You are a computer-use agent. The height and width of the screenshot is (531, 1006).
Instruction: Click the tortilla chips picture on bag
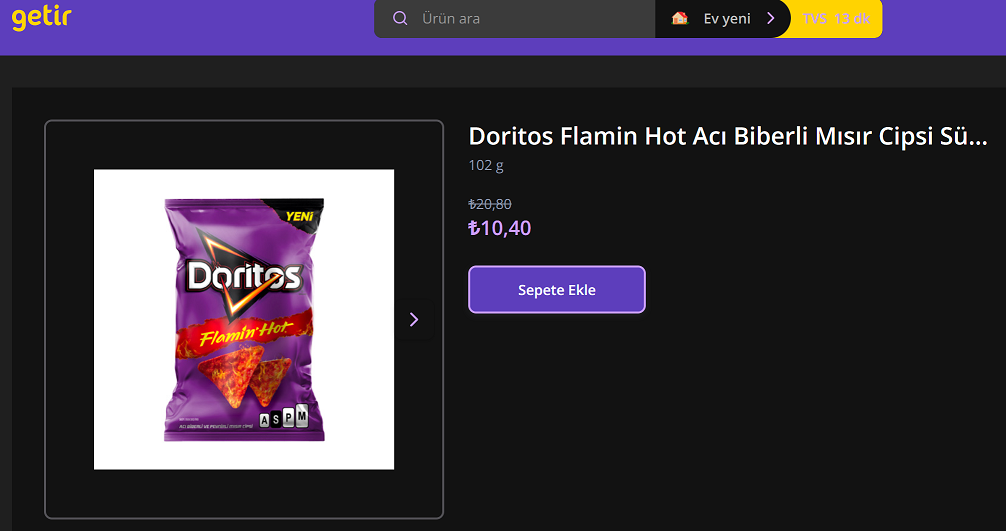click(244, 375)
